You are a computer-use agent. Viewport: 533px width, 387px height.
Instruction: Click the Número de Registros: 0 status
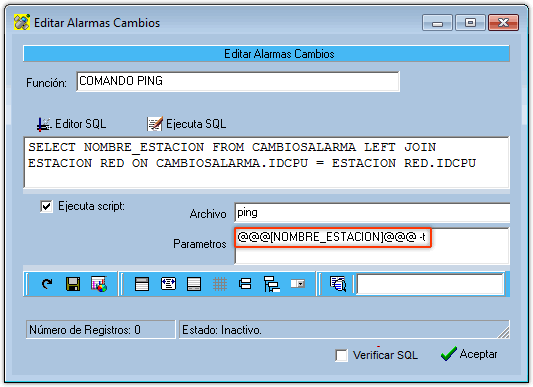tap(101, 330)
